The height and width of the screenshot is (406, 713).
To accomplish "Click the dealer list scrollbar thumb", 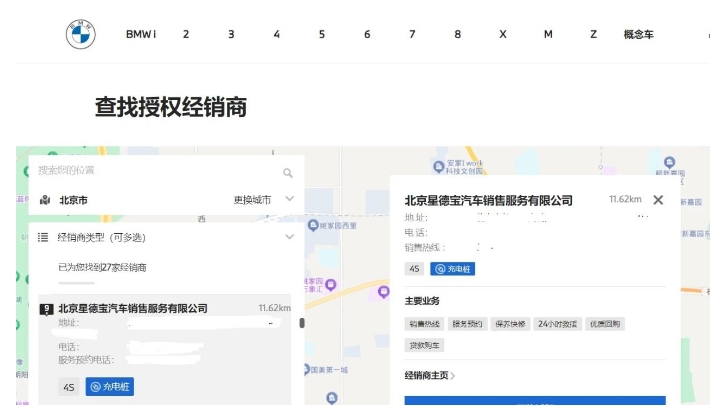I will [x=302, y=323].
